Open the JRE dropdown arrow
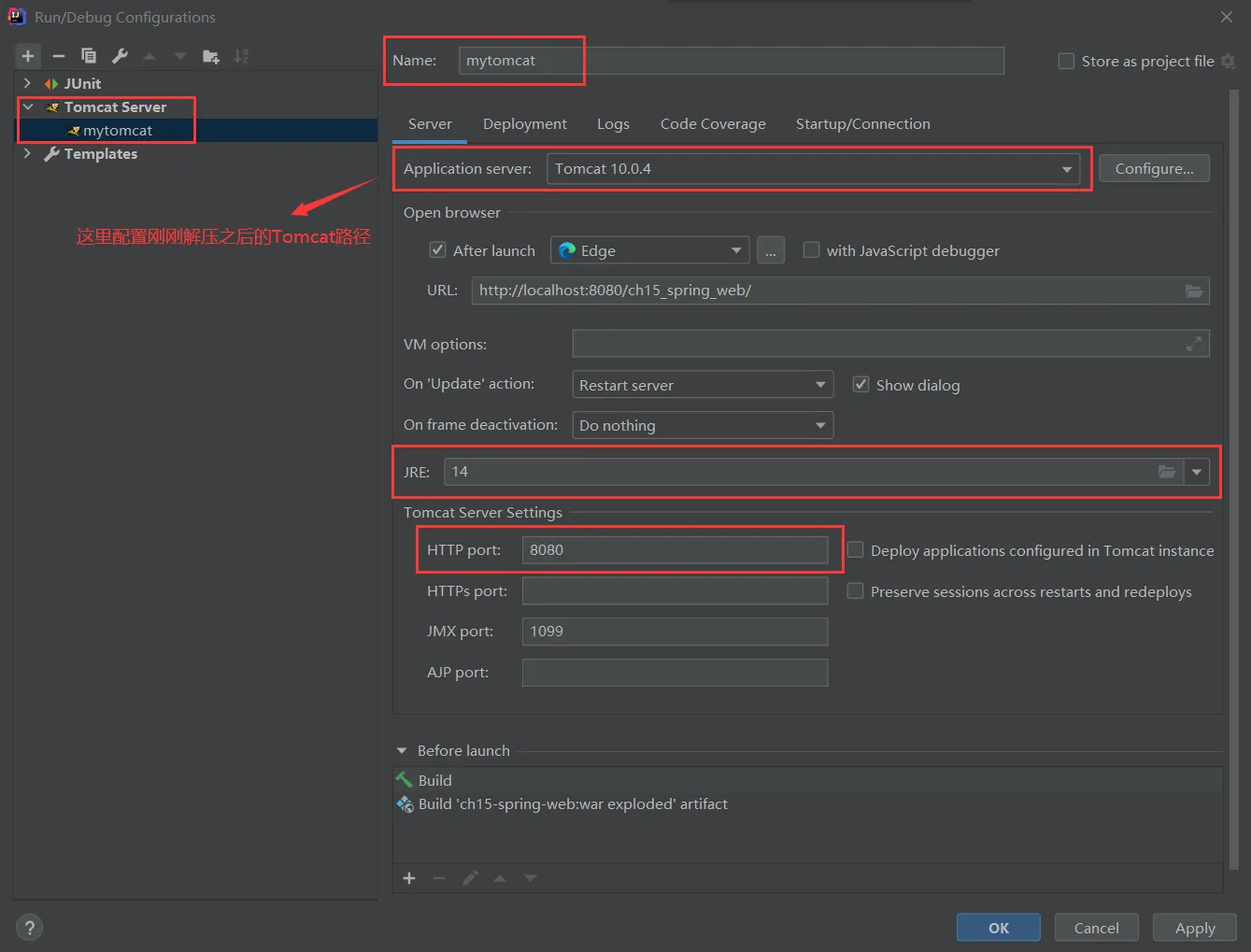1251x952 pixels. tap(1197, 472)
